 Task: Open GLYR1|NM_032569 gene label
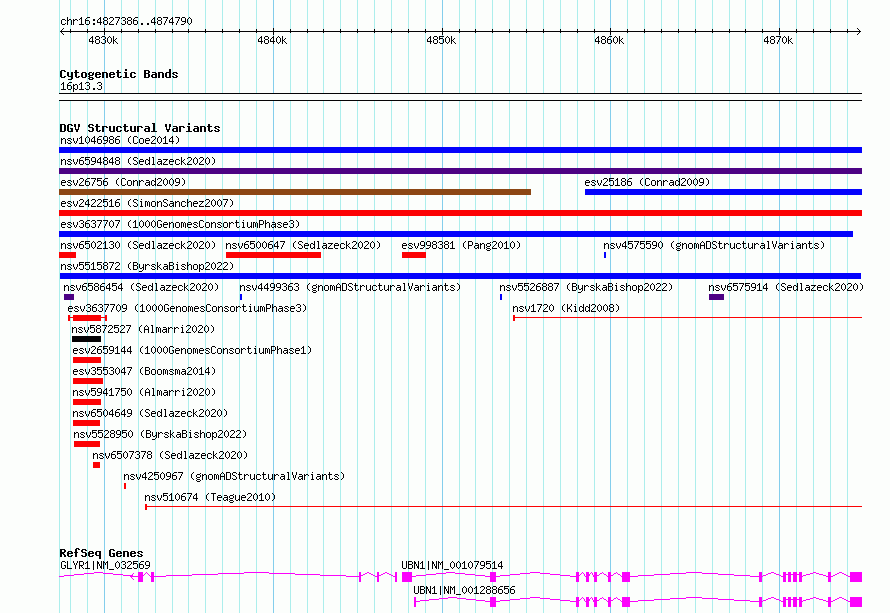[x=106, y=565]
